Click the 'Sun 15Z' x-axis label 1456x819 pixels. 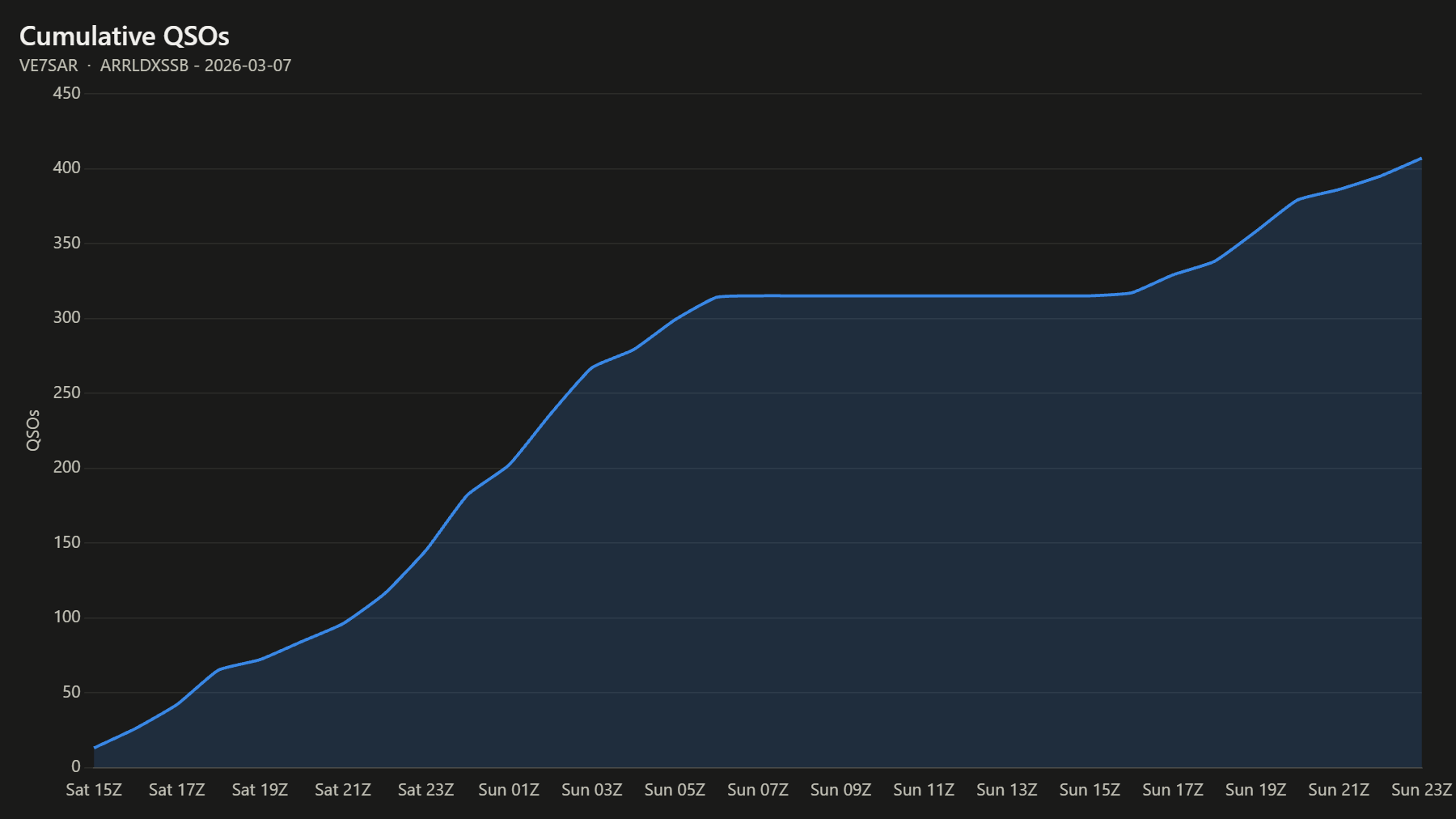click(x=1090, y=790)
